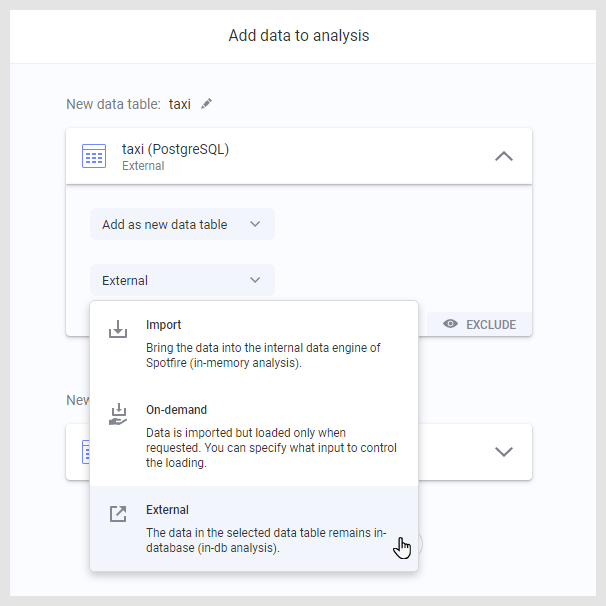Click the taxi data table grid icon

94,156
